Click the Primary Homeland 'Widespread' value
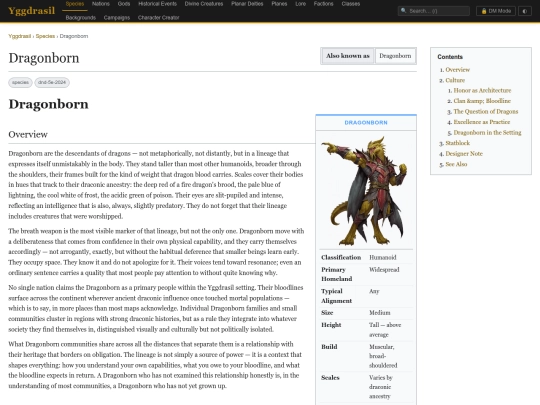 tap(384, 270)
